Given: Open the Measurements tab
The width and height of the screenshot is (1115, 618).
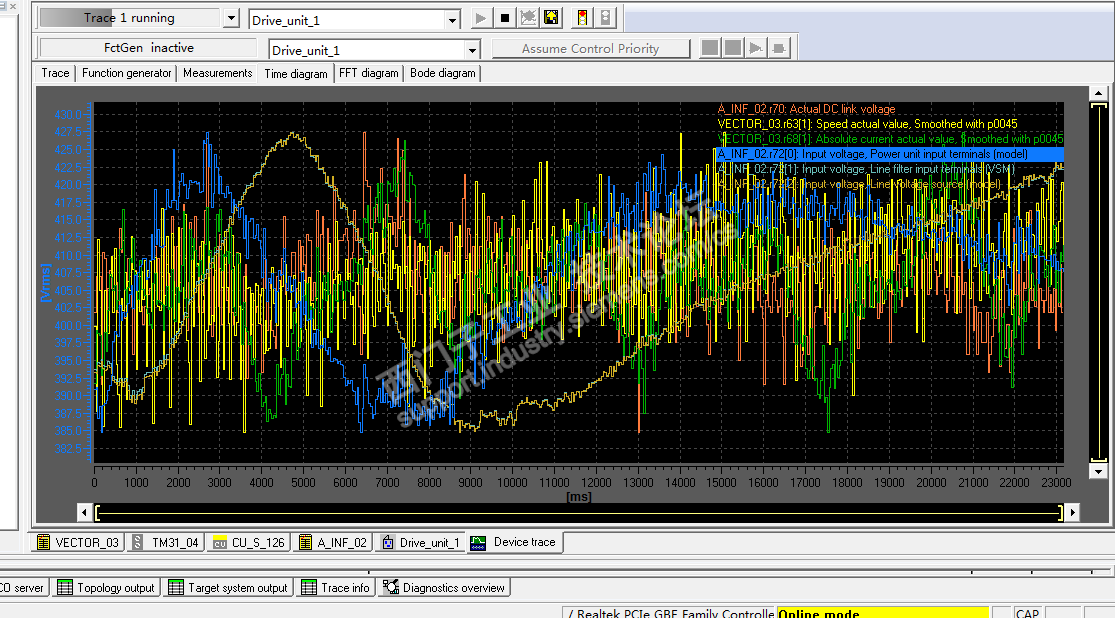Looking at the screenshot, I should pyautogui.click(x=217, y=73).
